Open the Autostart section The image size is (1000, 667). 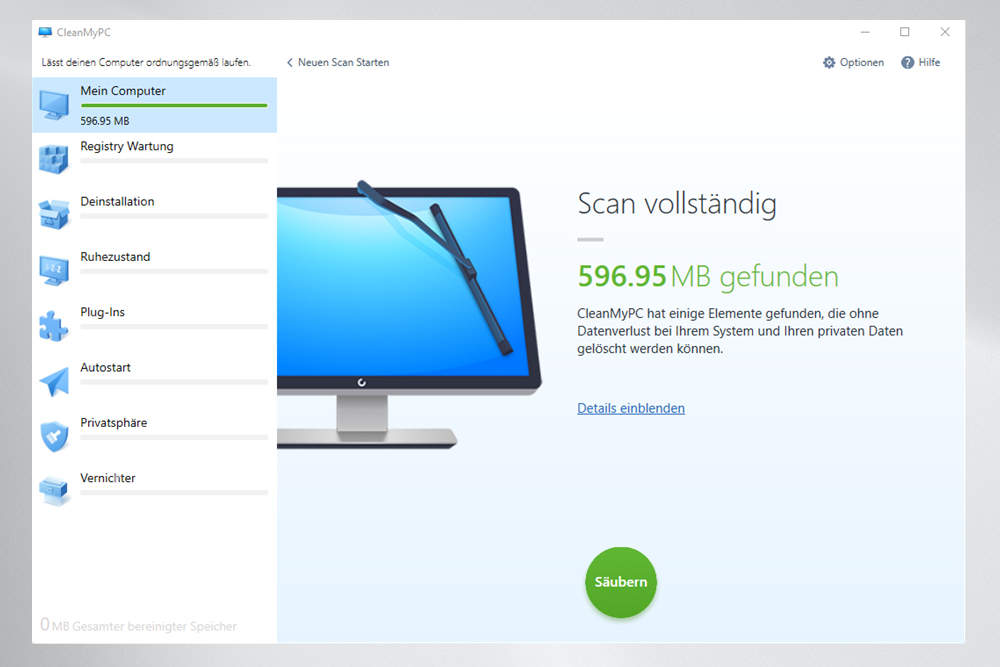click(154, 381)
